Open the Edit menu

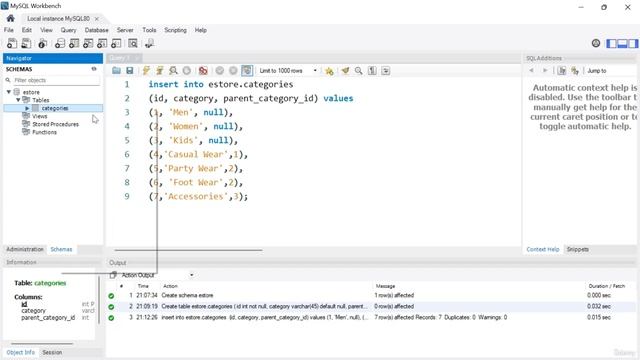27,30
